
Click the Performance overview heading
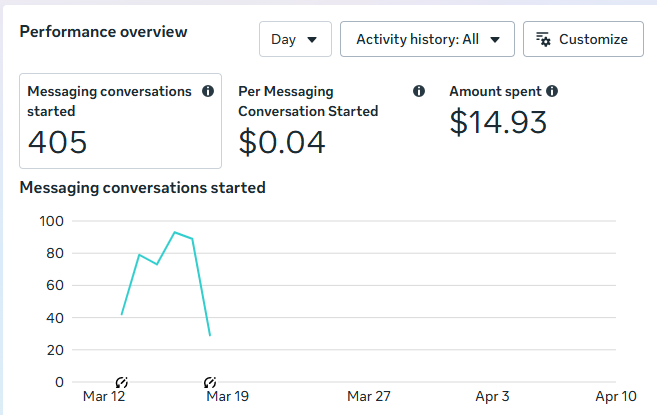[103, 31]
